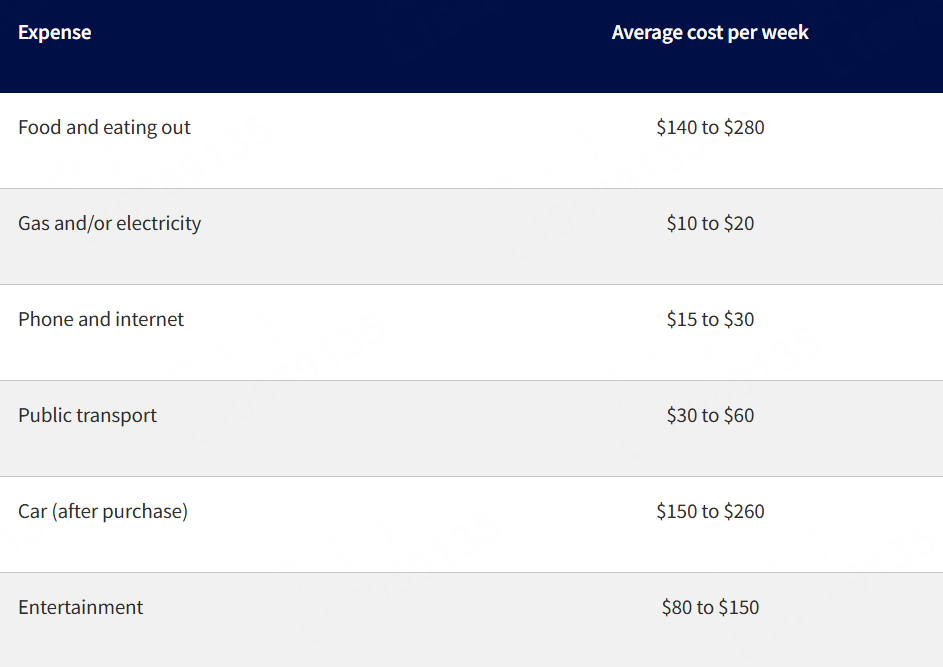Select the Entertainment expense label
Screen dimensions: 943x667
81,608
